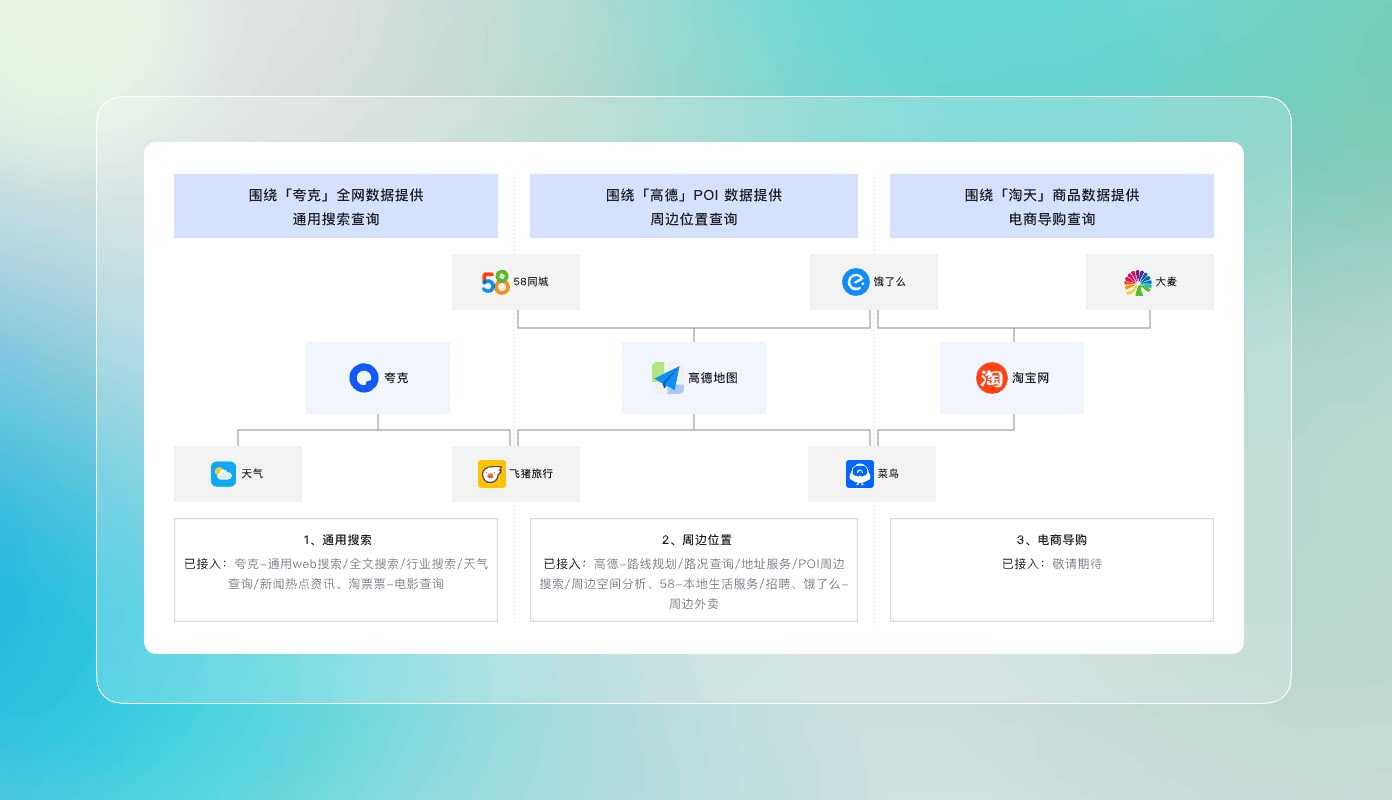The height and width of the screenshot is (800, 1392).
Task: Click the header line "通用搜索查询"
Action: coord(336,219)
